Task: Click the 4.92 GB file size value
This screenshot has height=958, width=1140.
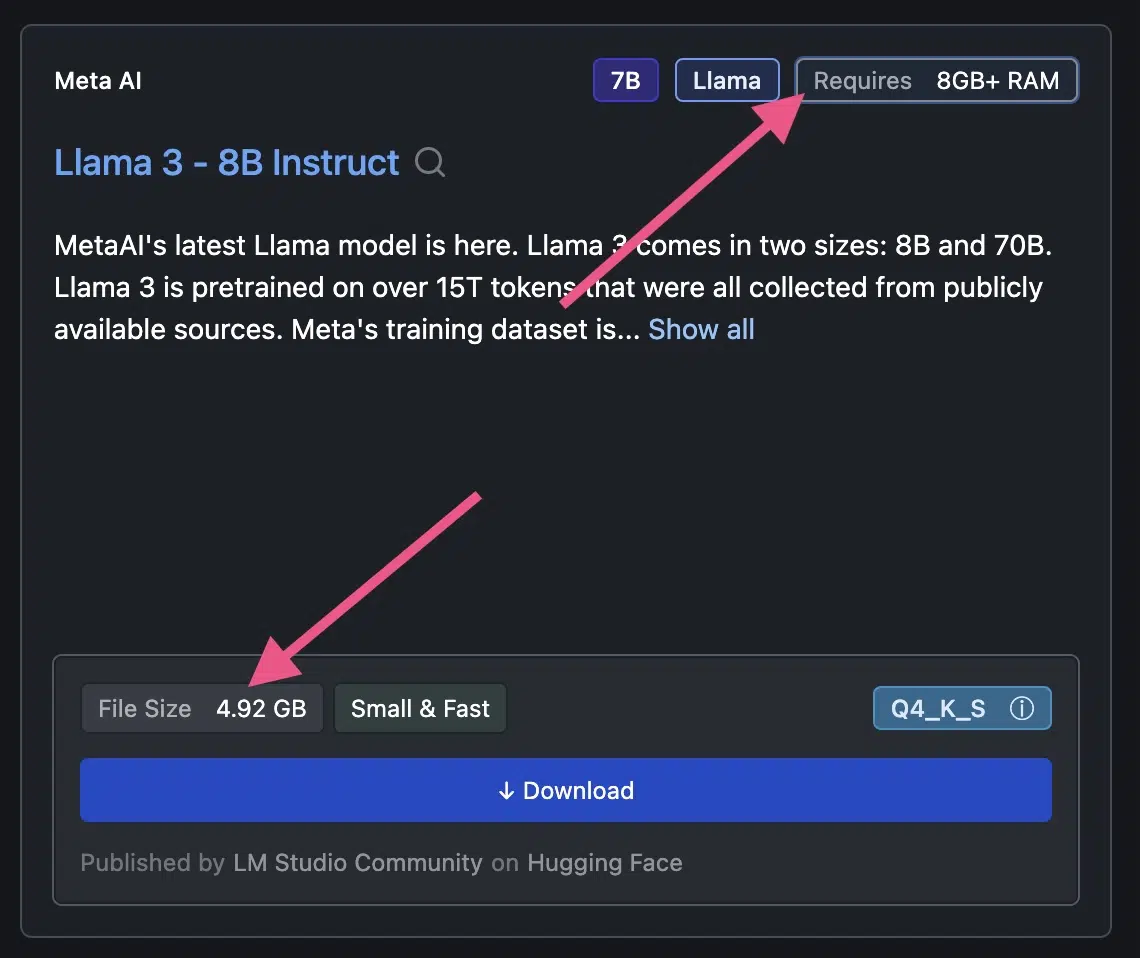Action: (x=263, y=708)
